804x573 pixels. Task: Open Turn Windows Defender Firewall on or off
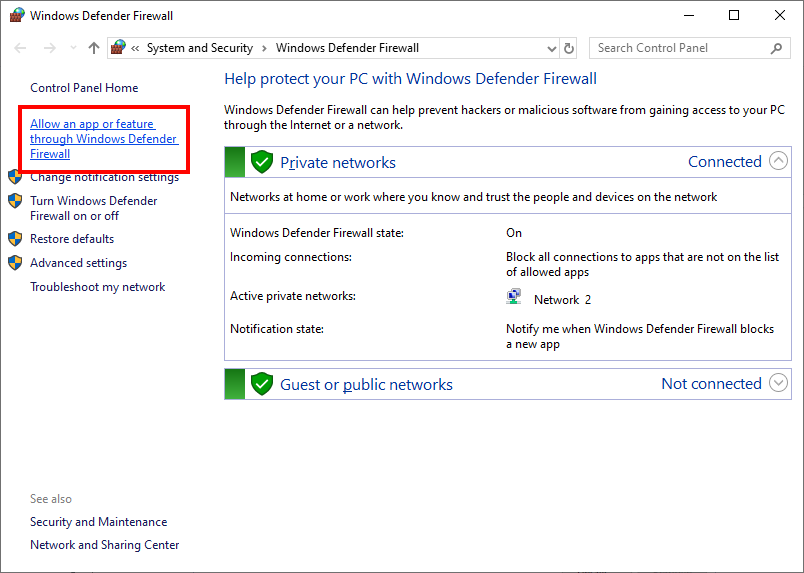(94, 208)
